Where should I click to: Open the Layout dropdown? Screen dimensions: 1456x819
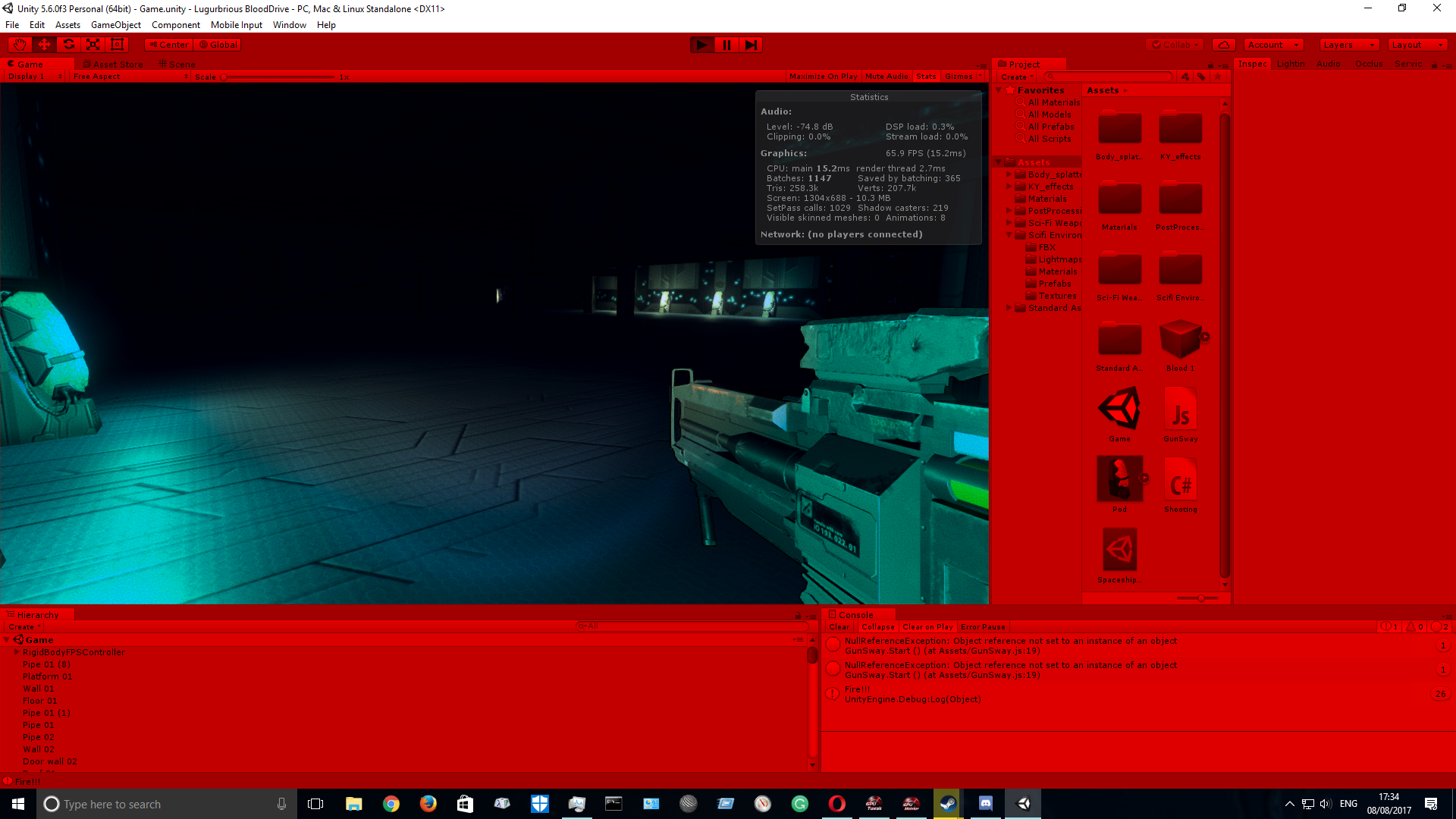[x=1417, y=45]
